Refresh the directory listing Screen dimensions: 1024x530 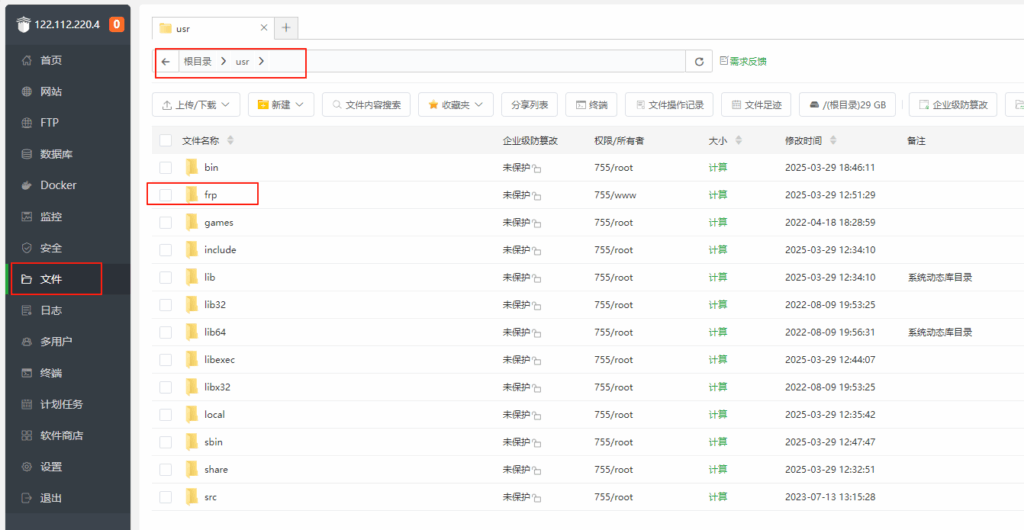(699, 61)
